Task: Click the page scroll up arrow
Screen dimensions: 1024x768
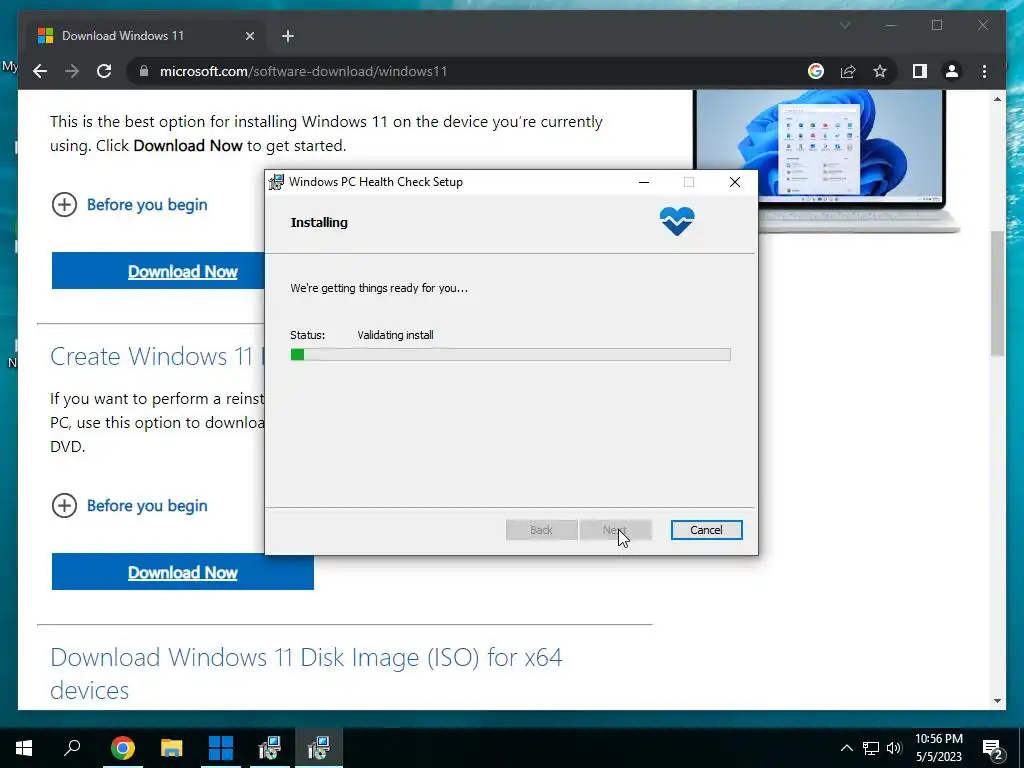Action: (x=997, y=99)
